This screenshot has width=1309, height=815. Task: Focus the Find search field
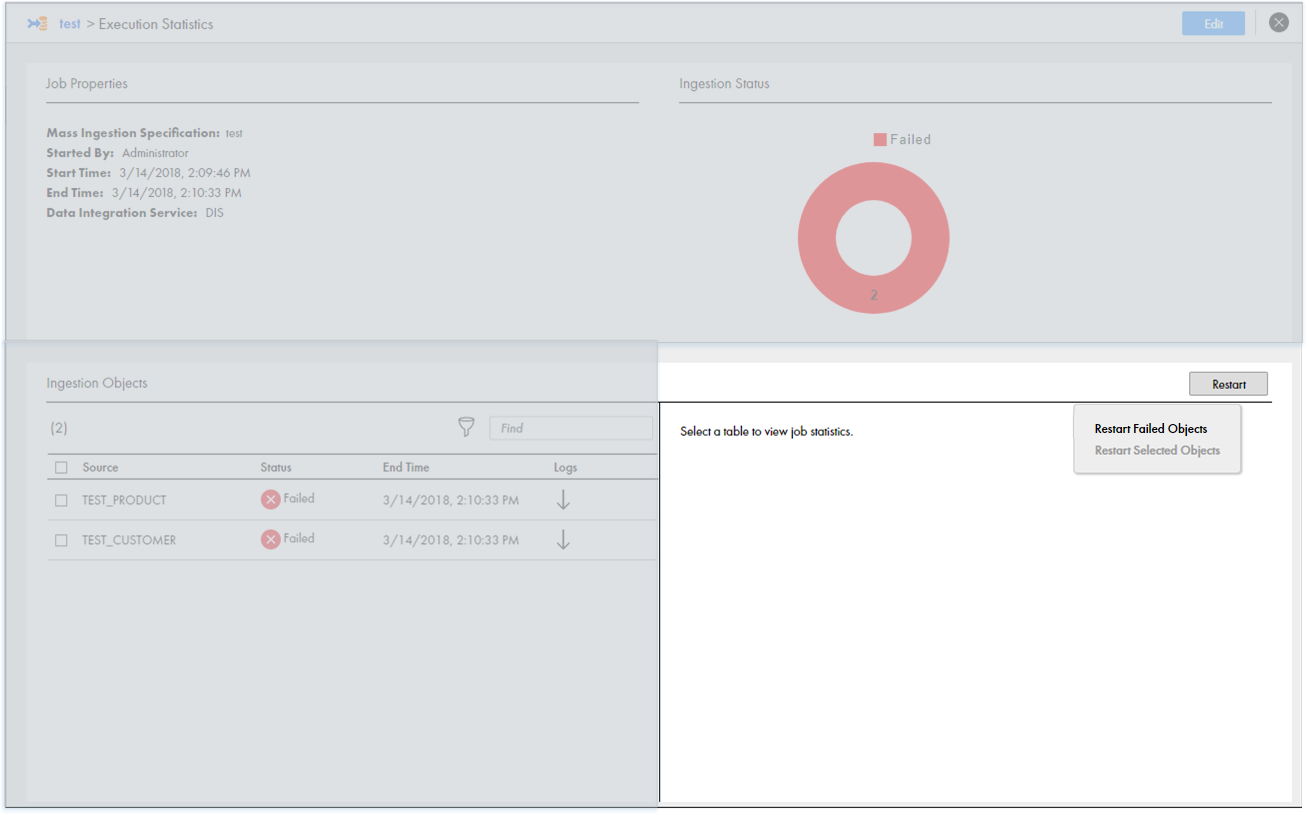click(x=571, y=428)
